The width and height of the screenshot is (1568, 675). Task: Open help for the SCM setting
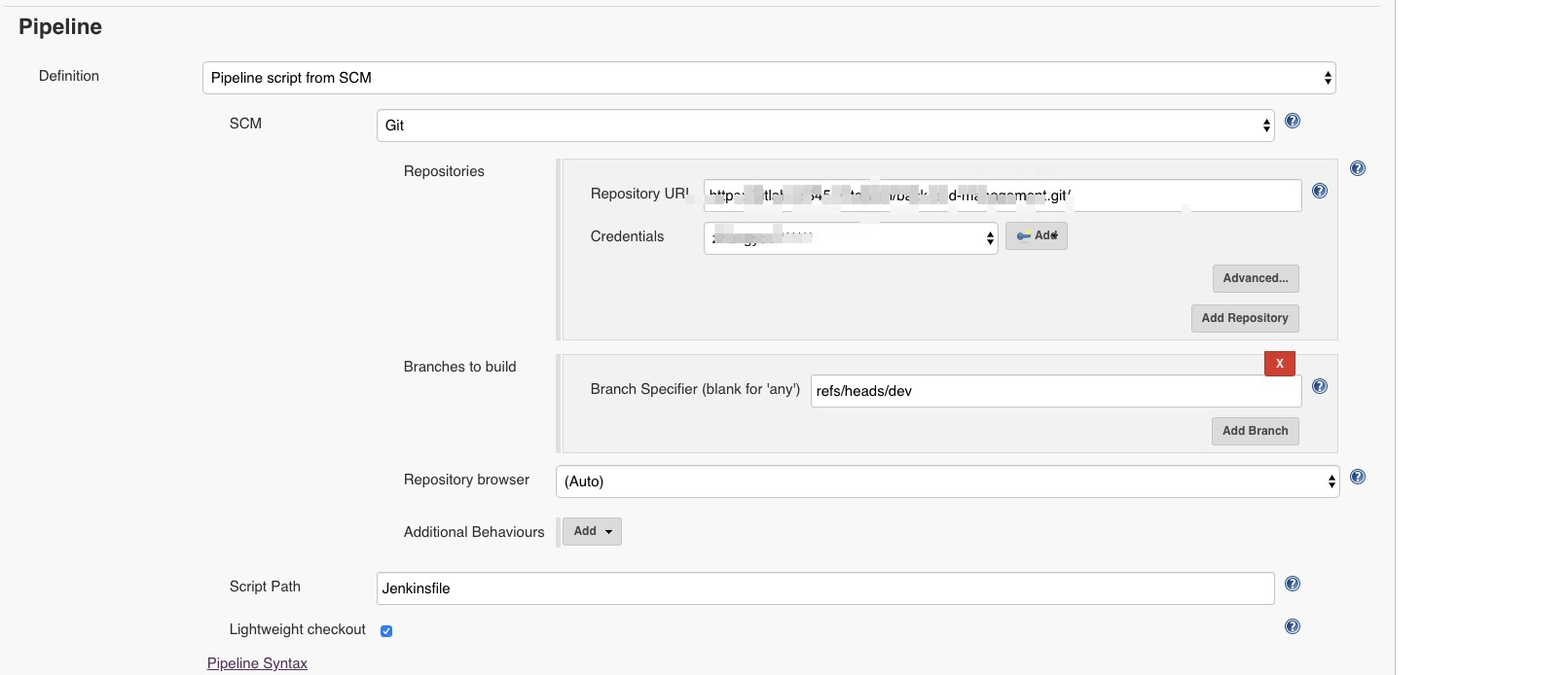coord(1293,122)
